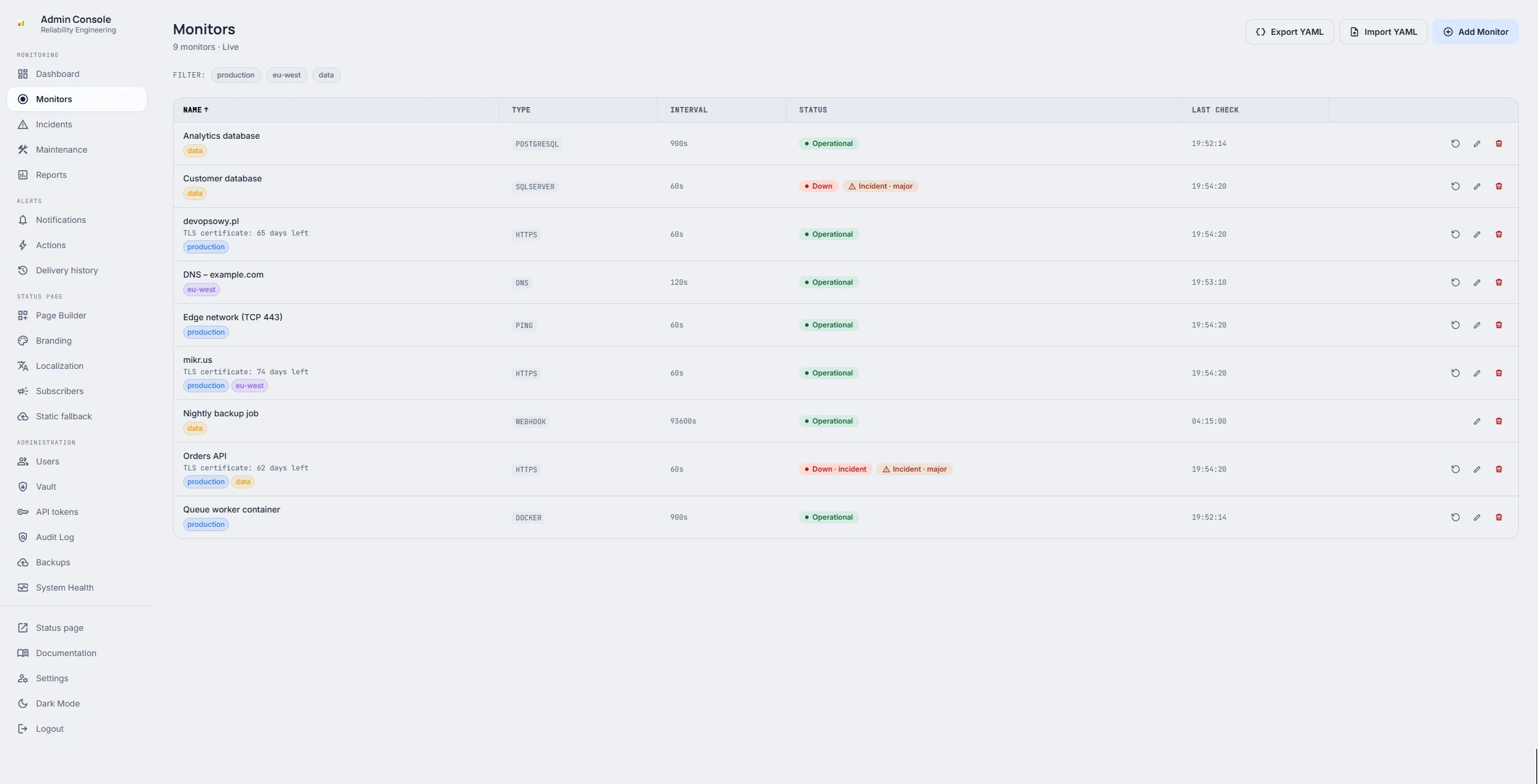The image size is (1538, 784).
Task: Click Incident · major badge on Customer database
Action: point(880,186)
